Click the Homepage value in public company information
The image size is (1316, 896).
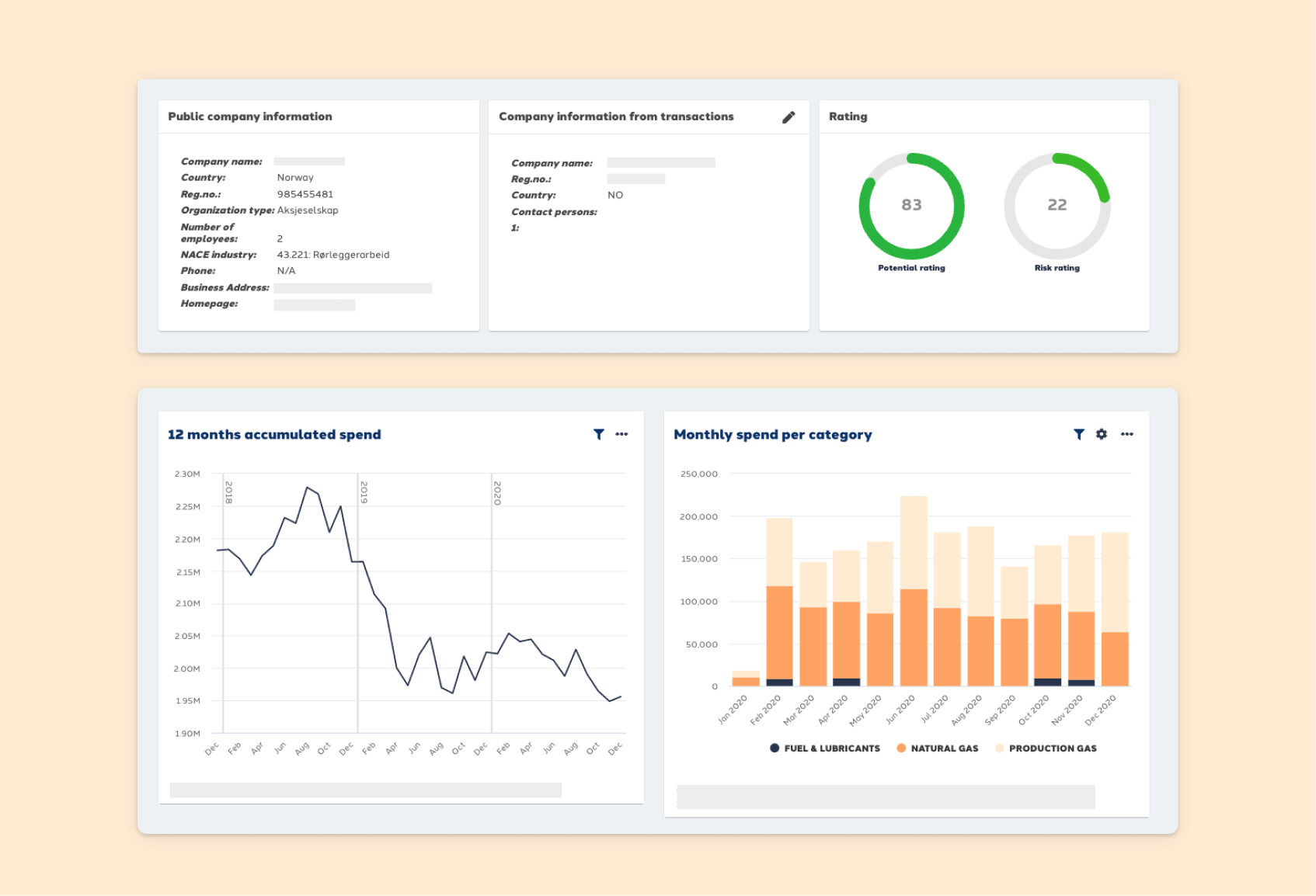click(x=315, y=304)
